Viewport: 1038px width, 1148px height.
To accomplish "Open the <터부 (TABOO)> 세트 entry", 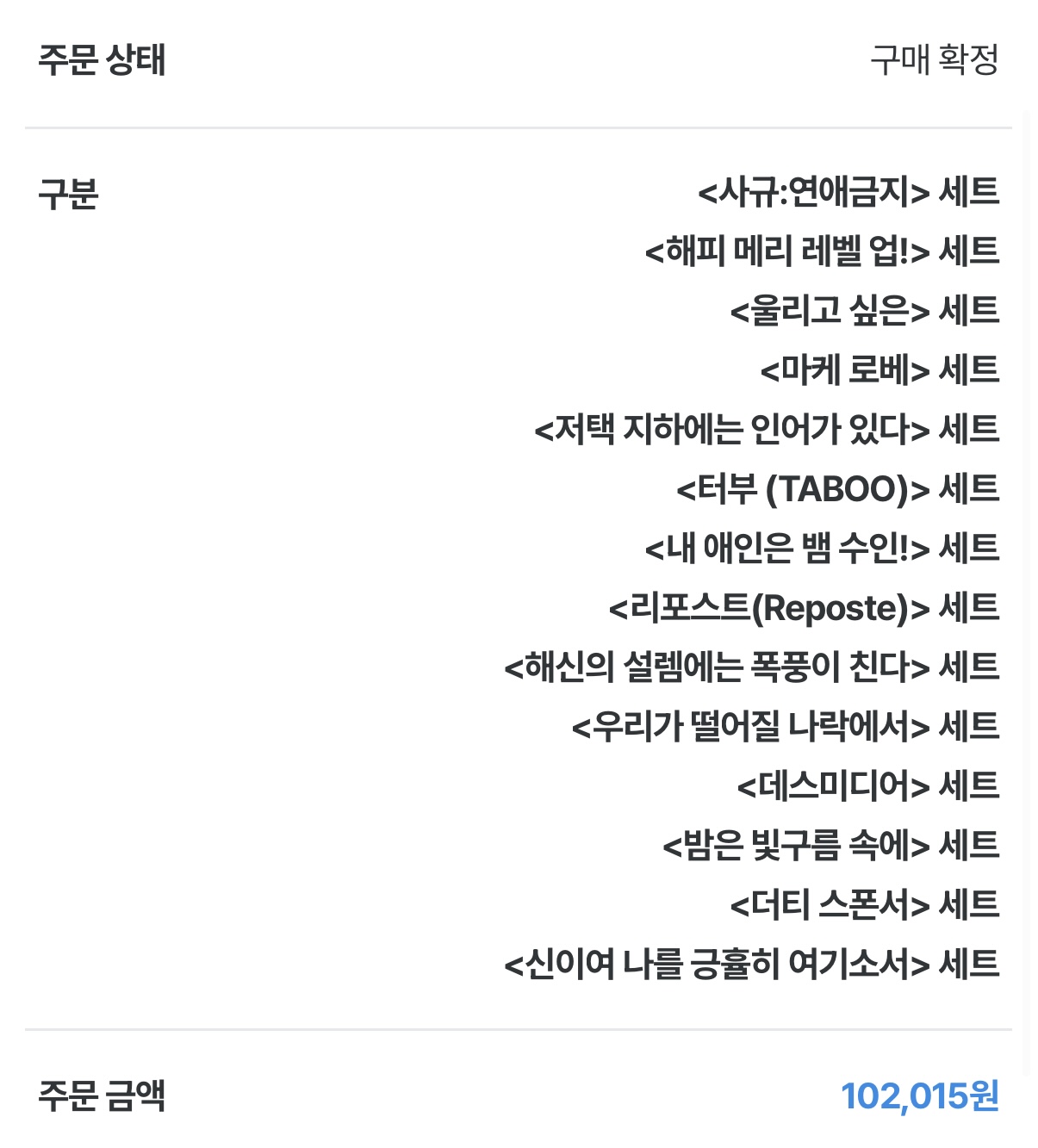I will pos(836,489).
